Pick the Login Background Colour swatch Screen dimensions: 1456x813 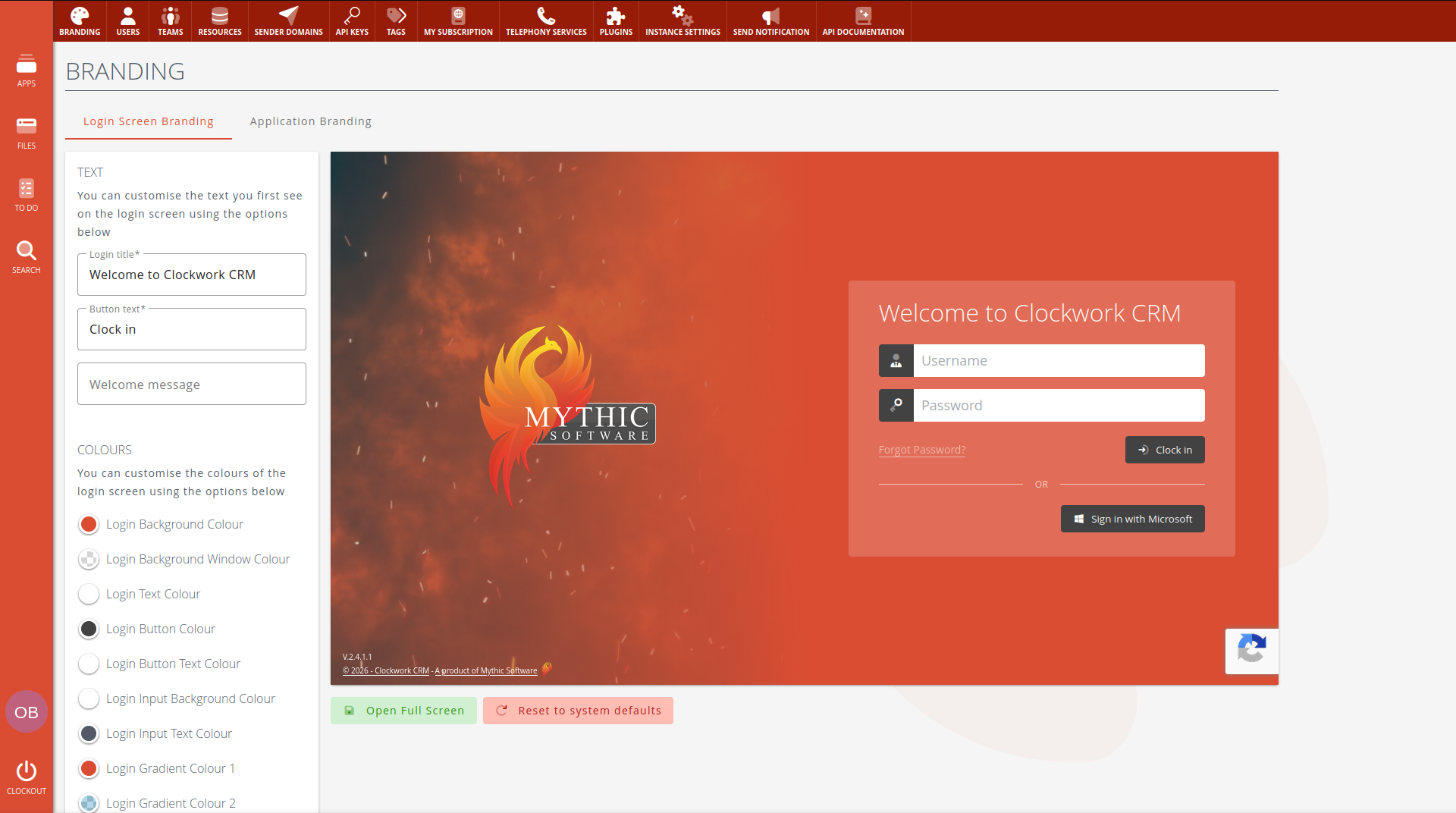(x=89, y=524)
